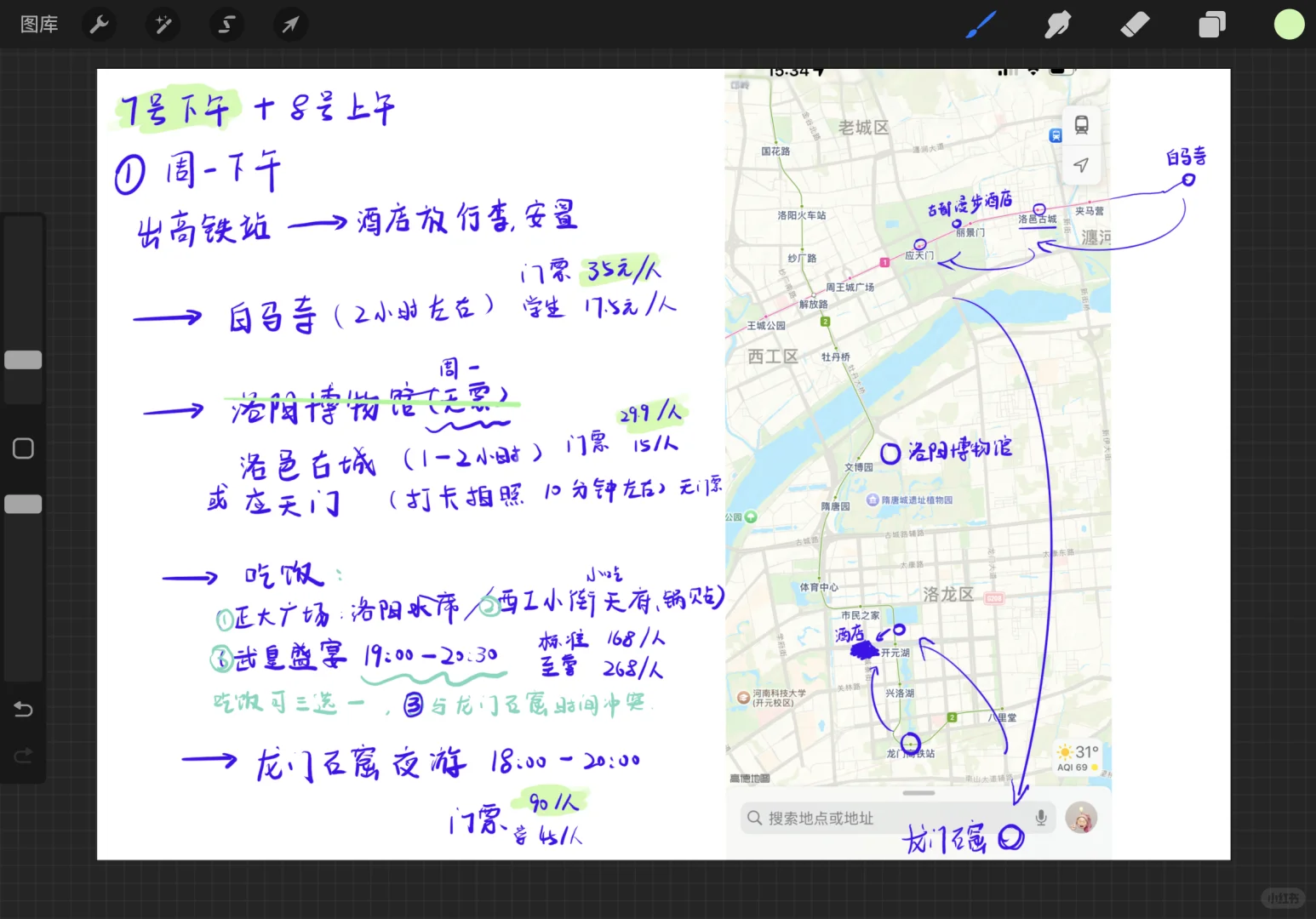Open the Actions wrench menu
The height and width of the screenshot is (919, 1316).
pos(99,25)
